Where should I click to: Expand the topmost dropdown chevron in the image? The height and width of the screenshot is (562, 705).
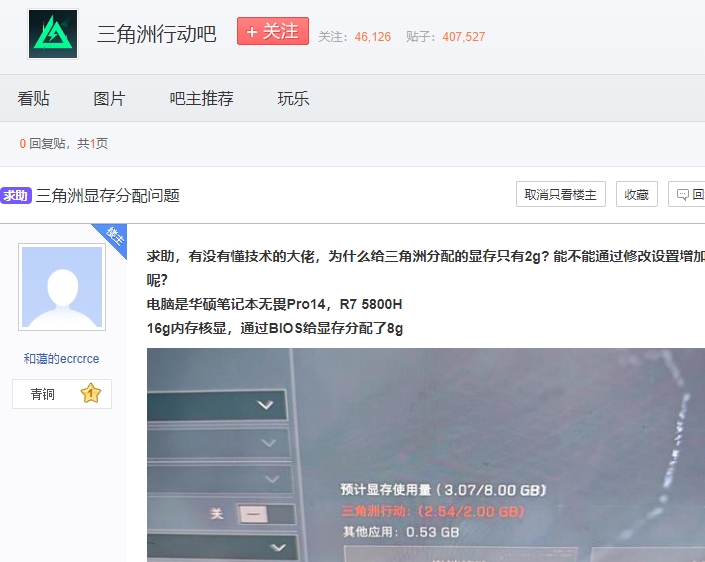click(265, 405)
